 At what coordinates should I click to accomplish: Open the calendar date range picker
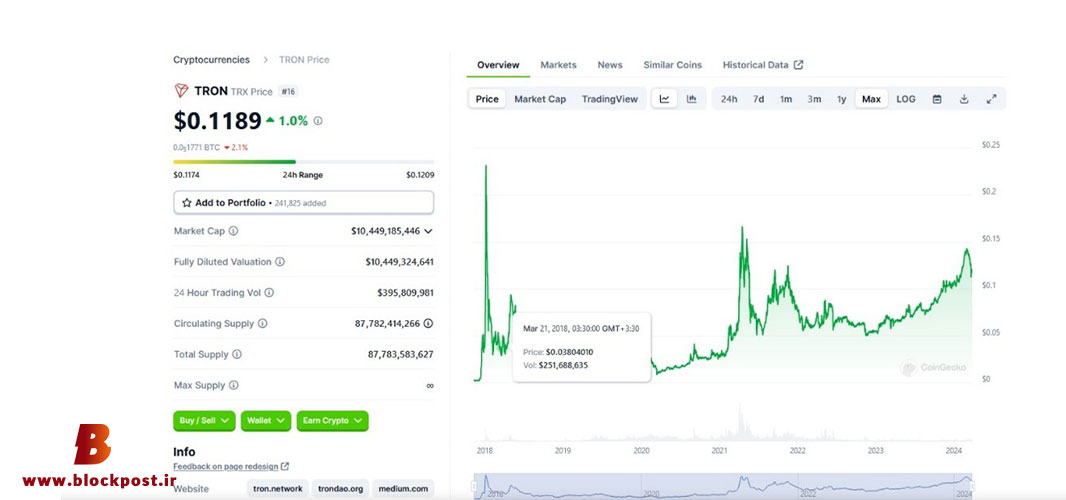937,99
